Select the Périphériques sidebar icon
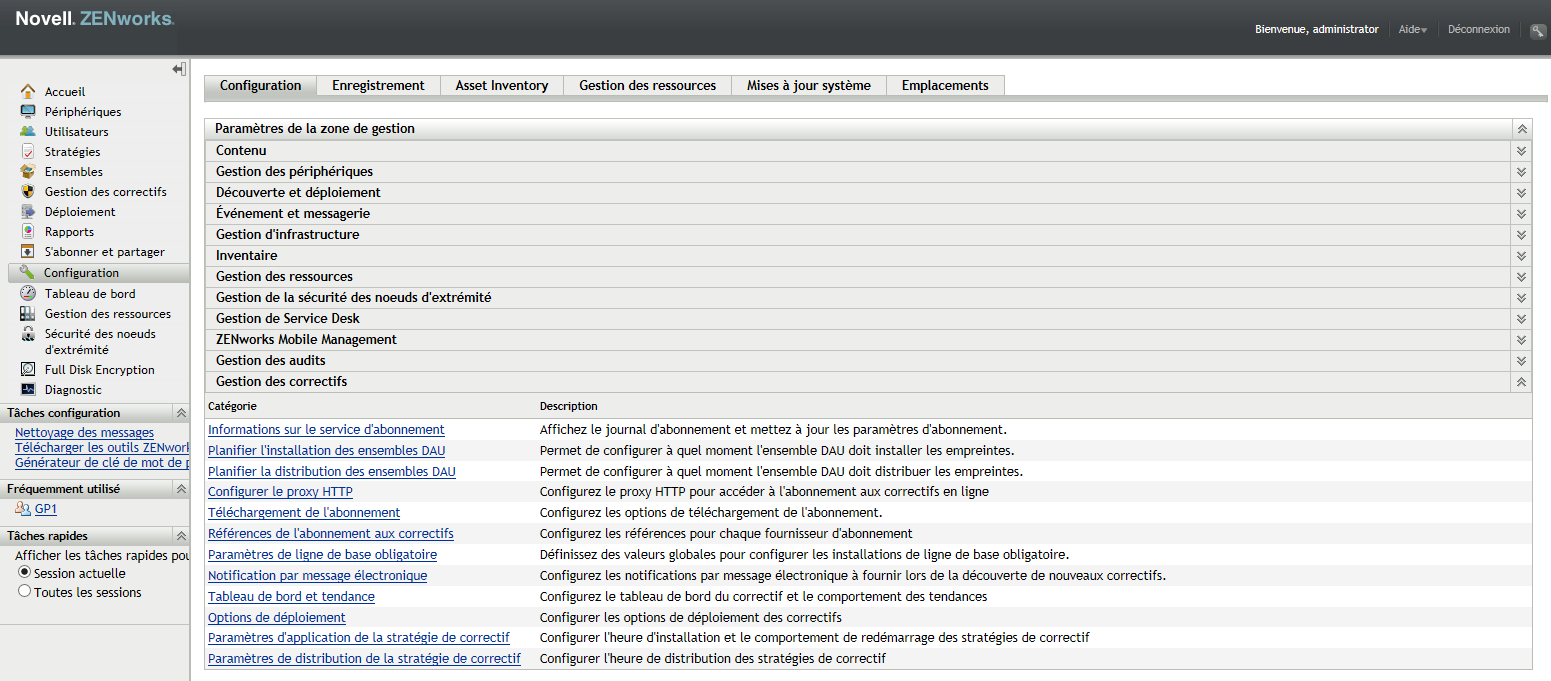The image size is (1551, 681). 27,111
